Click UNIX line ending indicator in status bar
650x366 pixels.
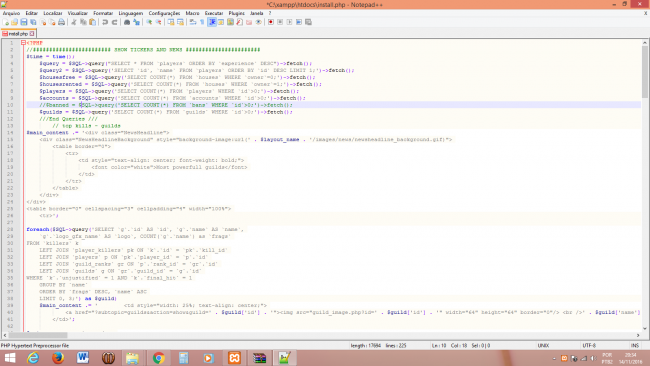[543, 345]
